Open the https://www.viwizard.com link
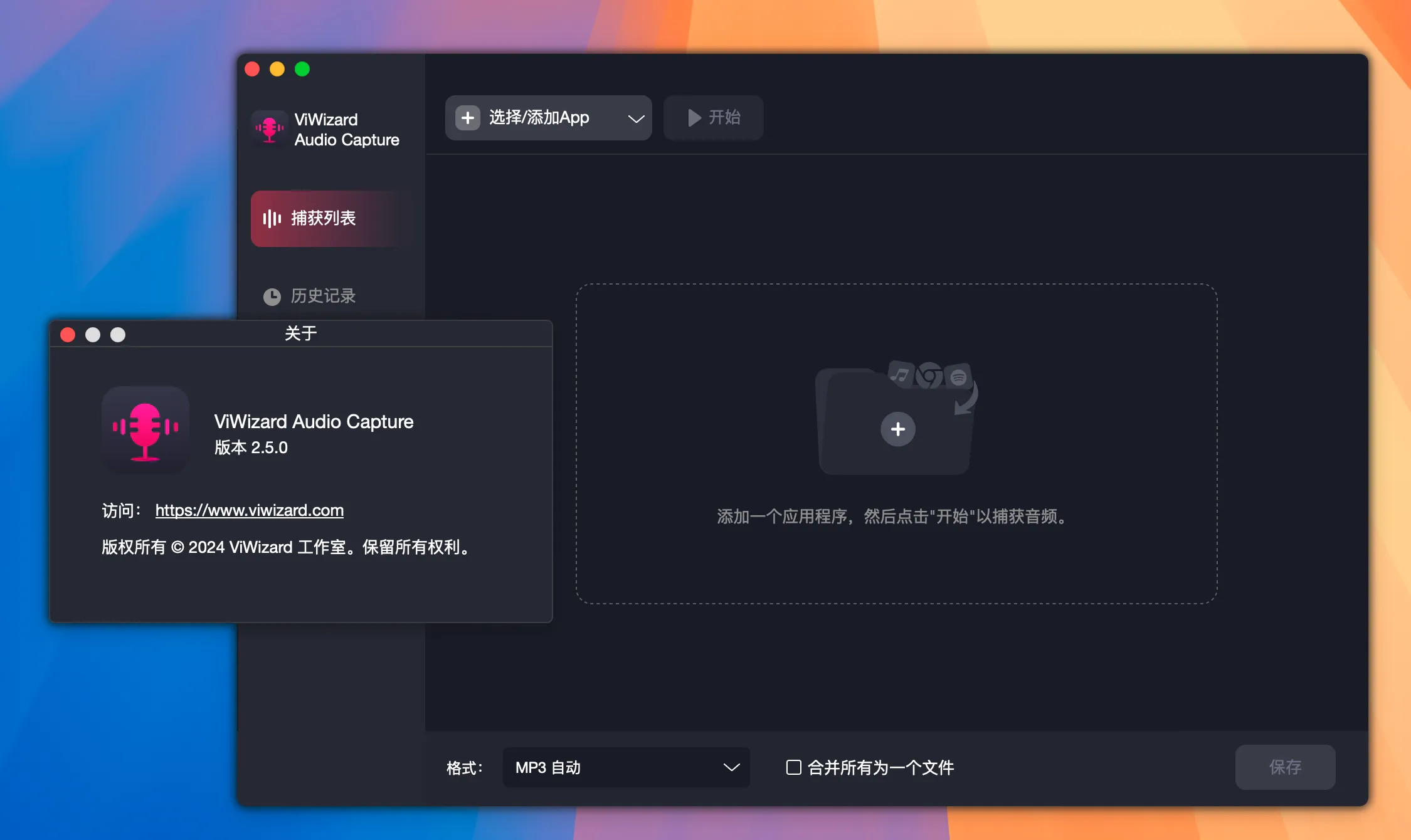This screenshot has width=1411, height=840. point(250,510)
